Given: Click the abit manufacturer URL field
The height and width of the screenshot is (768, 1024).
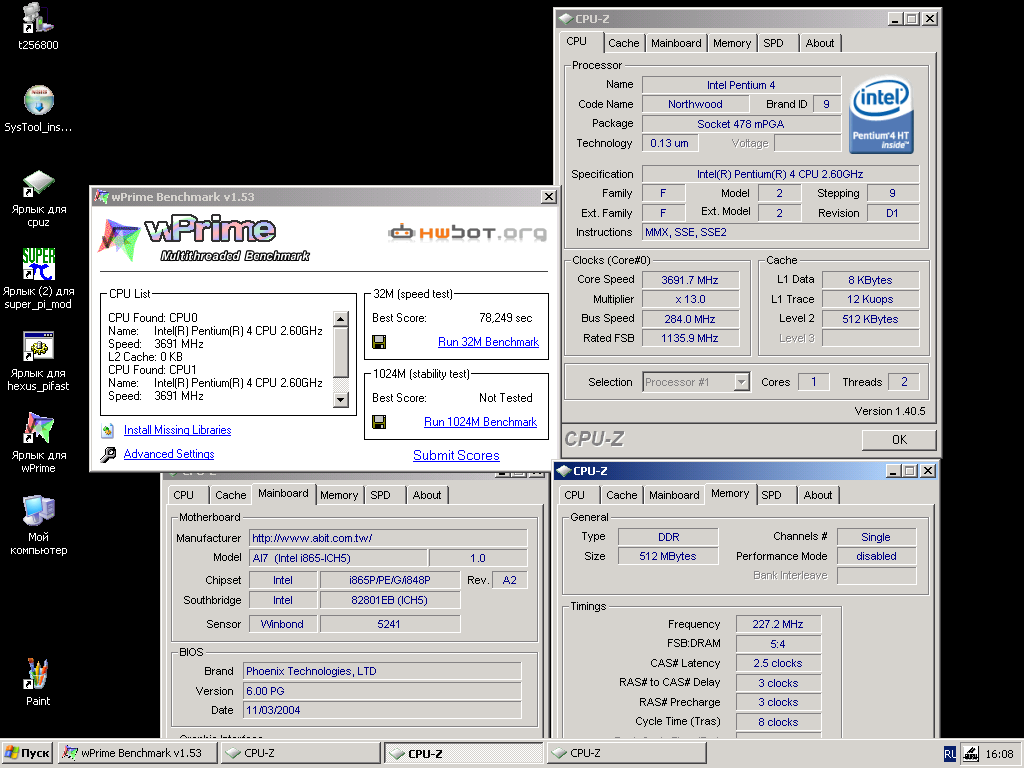Looking at the screenshot, I should click(x=388, y=538).
